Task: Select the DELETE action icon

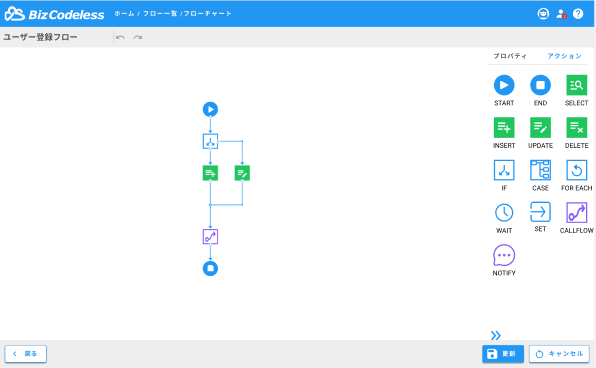Action: tap(576, 127)
